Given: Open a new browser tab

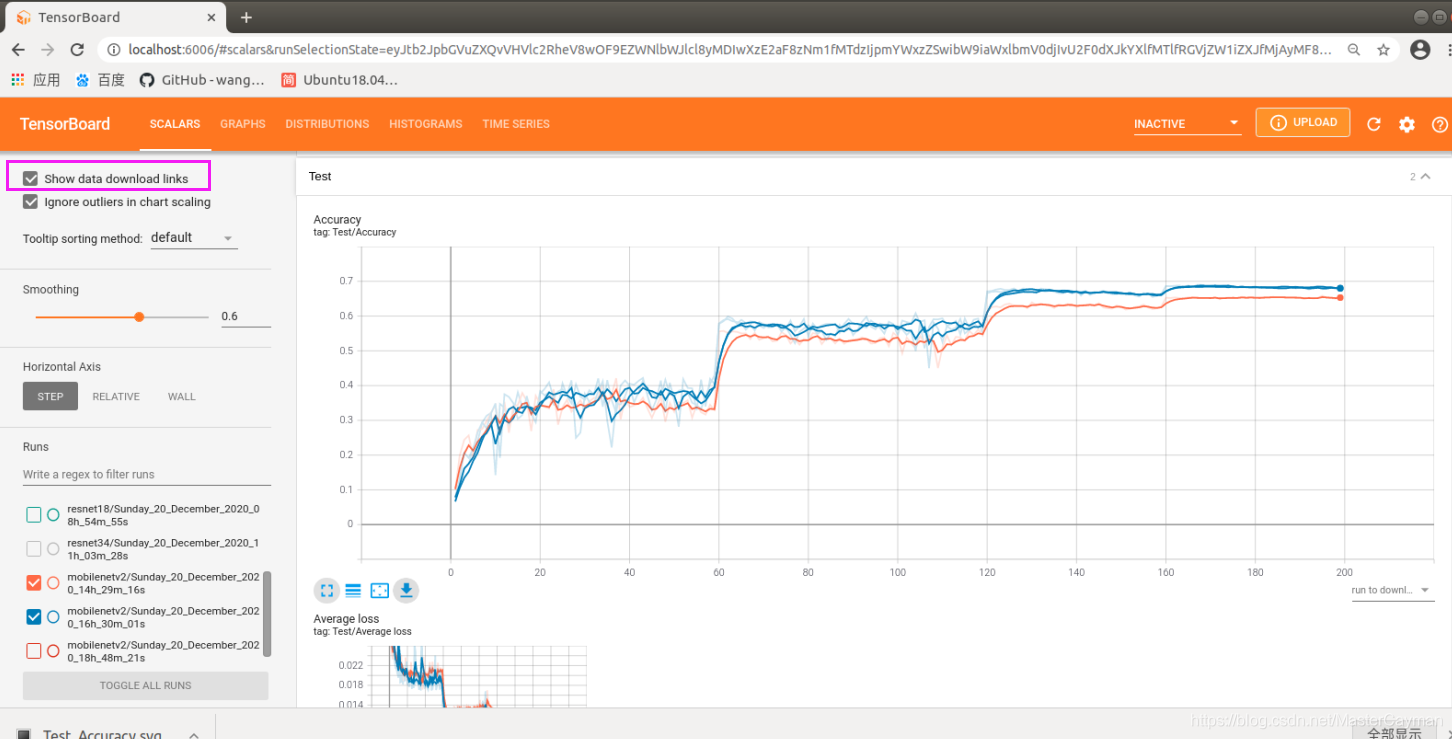Looking at the screenshot, I should pos(246,17).
